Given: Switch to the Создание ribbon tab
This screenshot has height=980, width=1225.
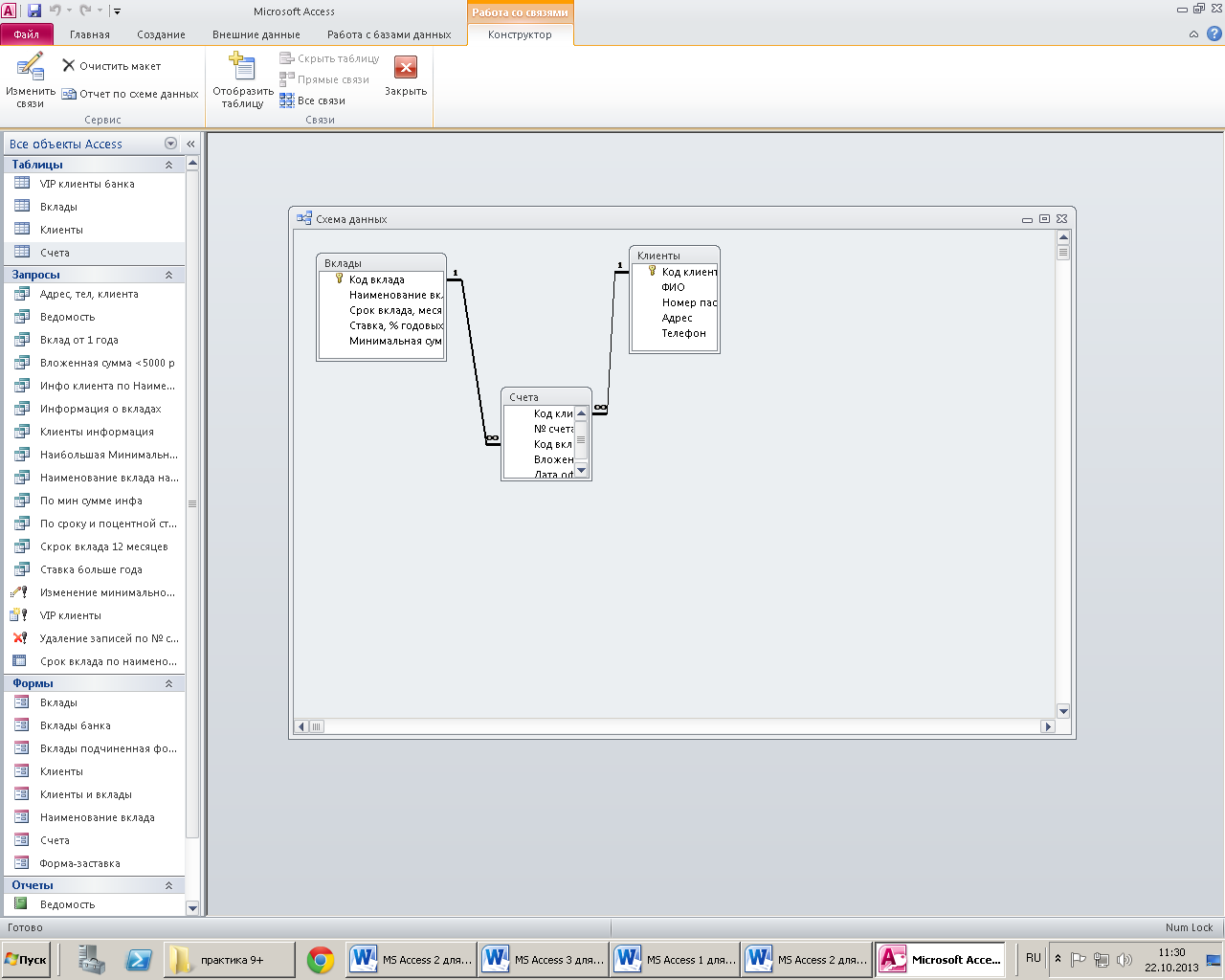Looking at the screenshot, I should pyautogui.click(x=161, y=34).
